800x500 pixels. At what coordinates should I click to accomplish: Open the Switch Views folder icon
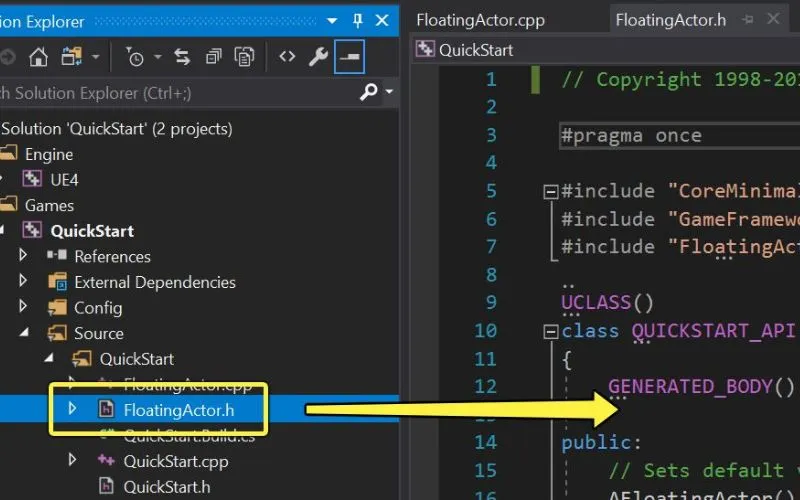[x=71, y=57]
